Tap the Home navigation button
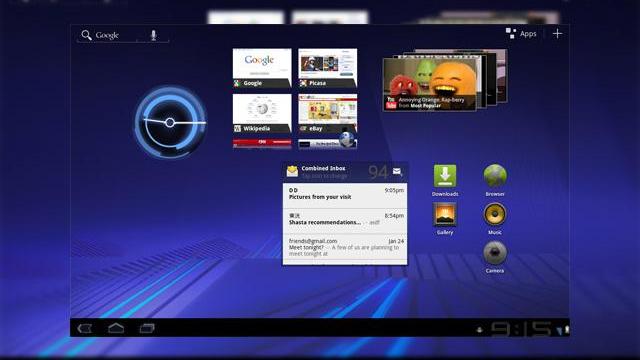The height and width of the screenshot is (360, 640). 116,328
